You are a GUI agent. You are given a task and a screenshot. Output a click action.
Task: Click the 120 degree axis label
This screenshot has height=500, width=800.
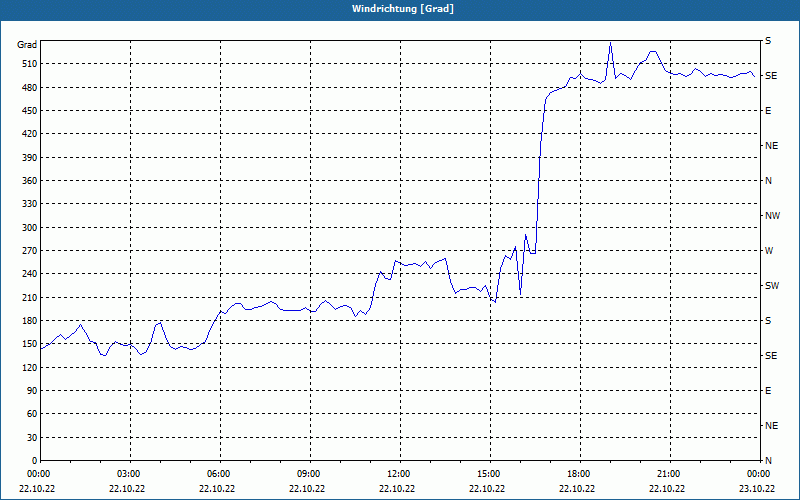(30, 367)
